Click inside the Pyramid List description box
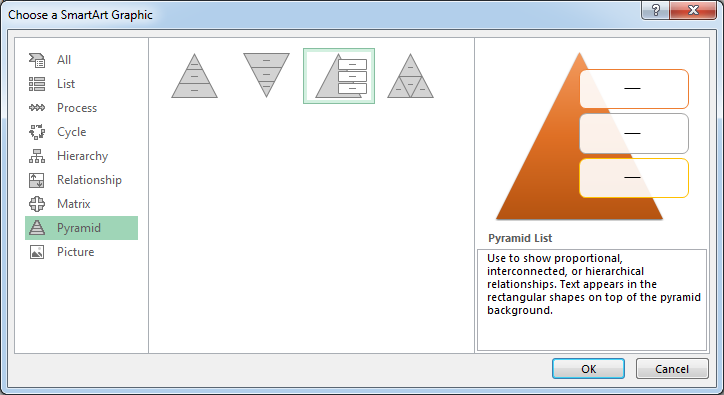Screen dimensions: 724x395 [x=592, y=300]
